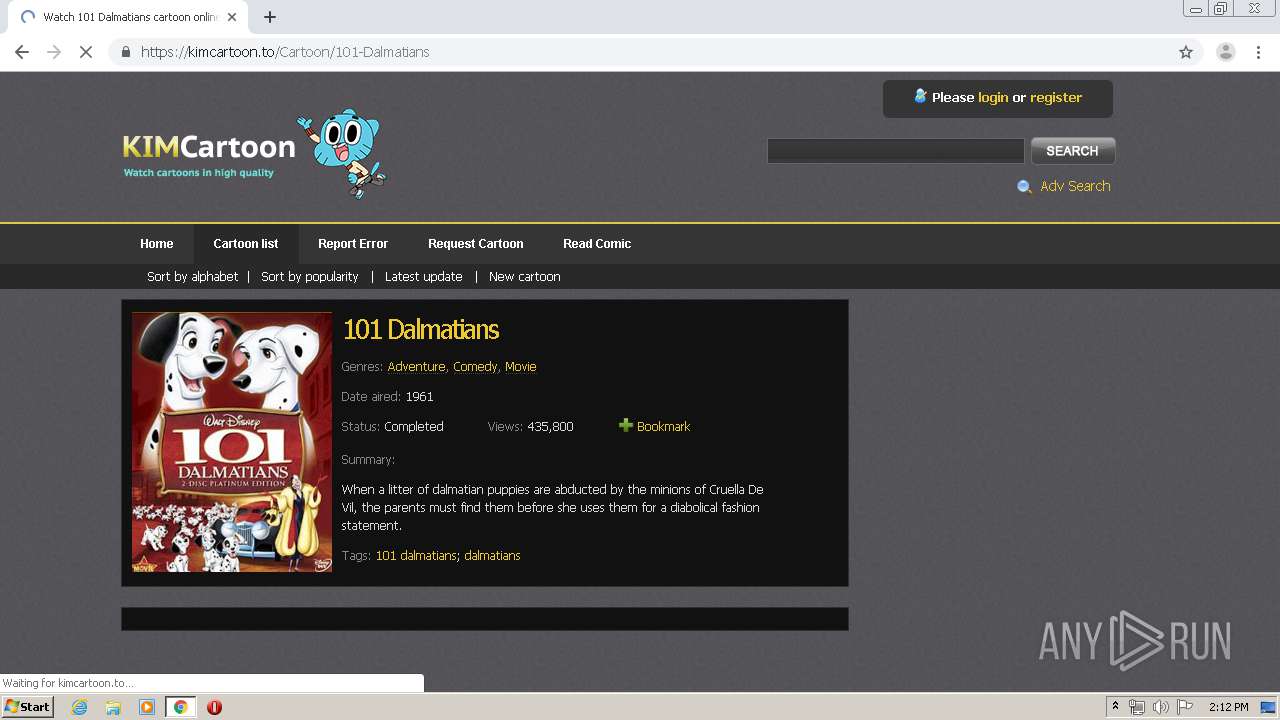Click the network tray icon

click(x=1137, y=707)
